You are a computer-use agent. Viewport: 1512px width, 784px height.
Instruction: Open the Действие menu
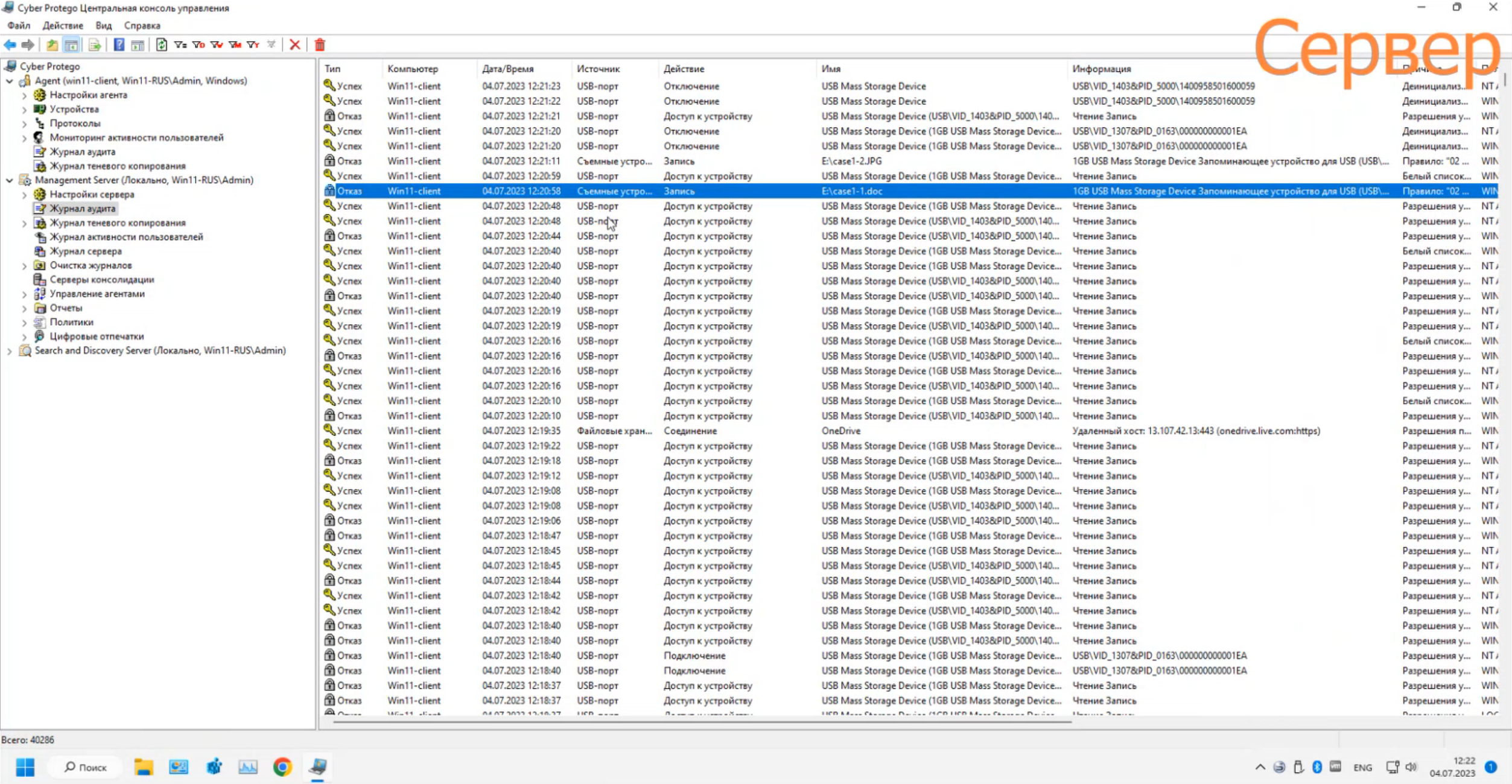pos(62,25)
